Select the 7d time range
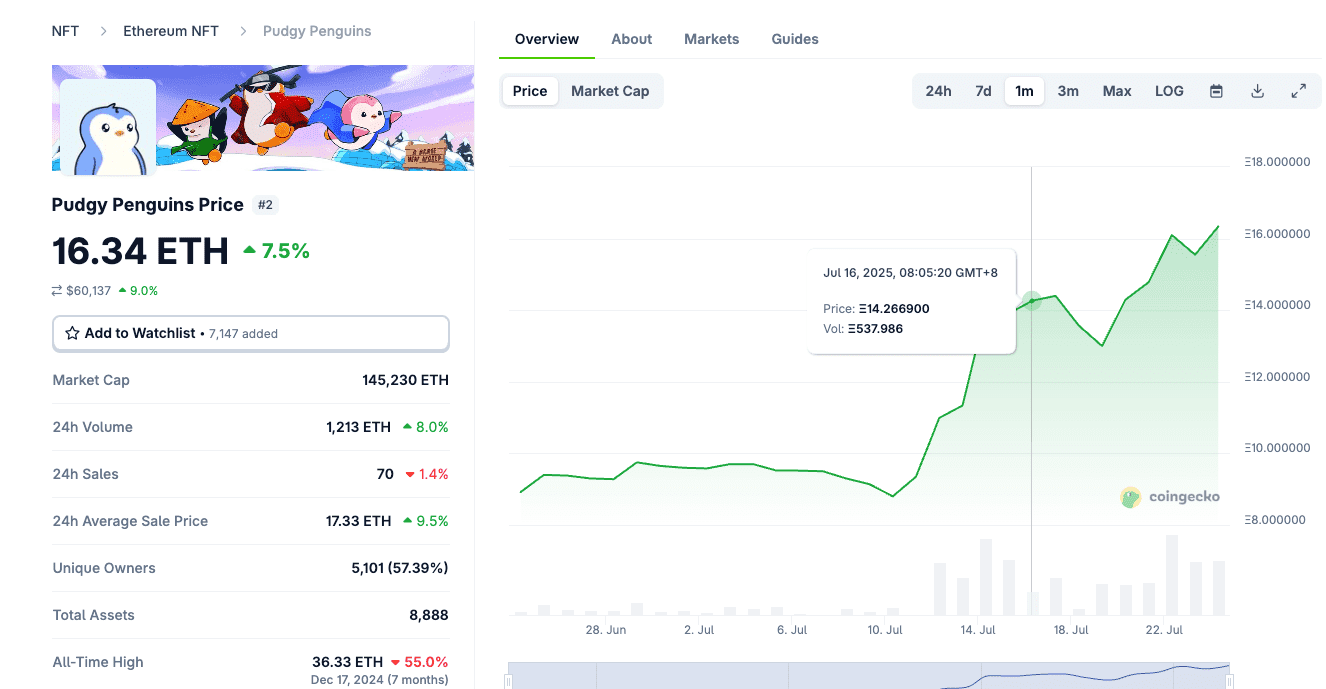 (983, 91)
